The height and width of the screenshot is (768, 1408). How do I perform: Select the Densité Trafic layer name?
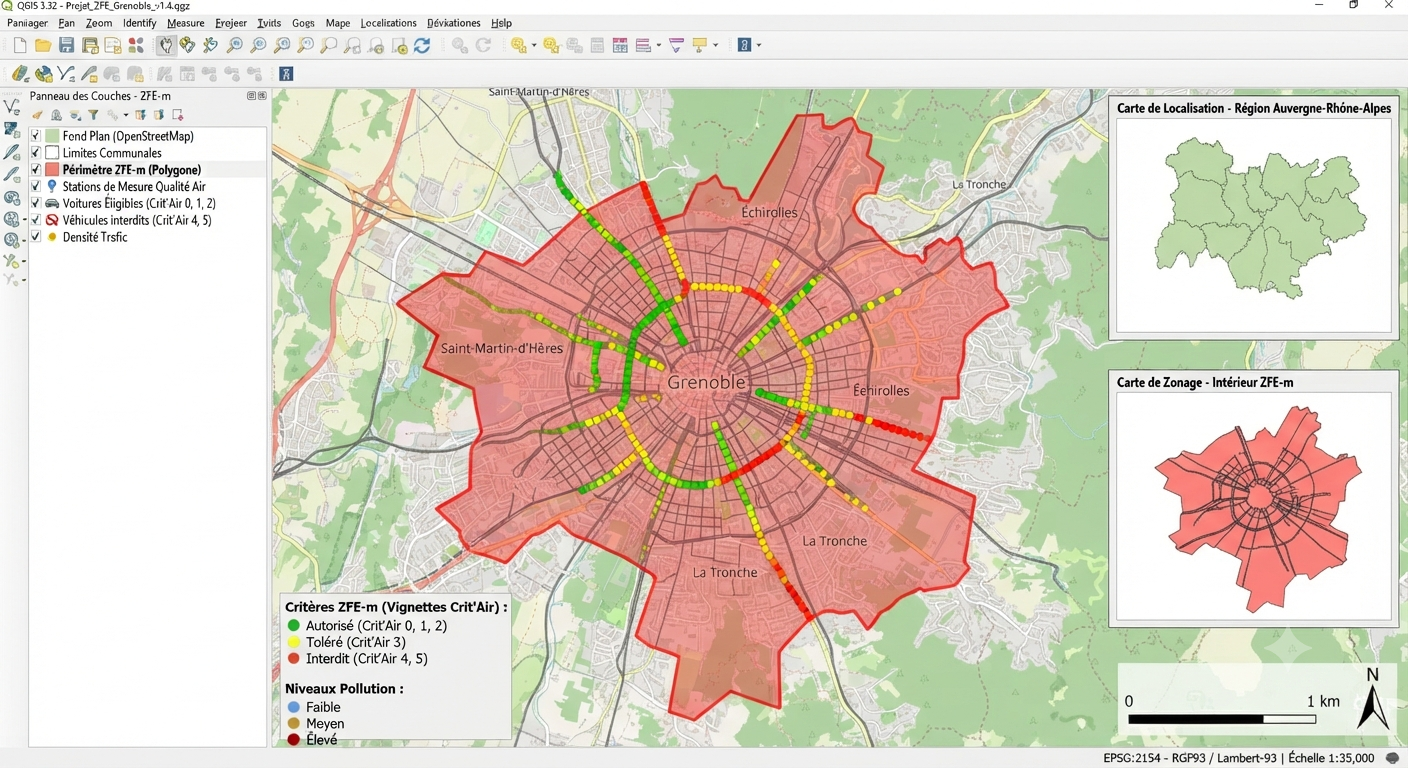pos(95,237)
